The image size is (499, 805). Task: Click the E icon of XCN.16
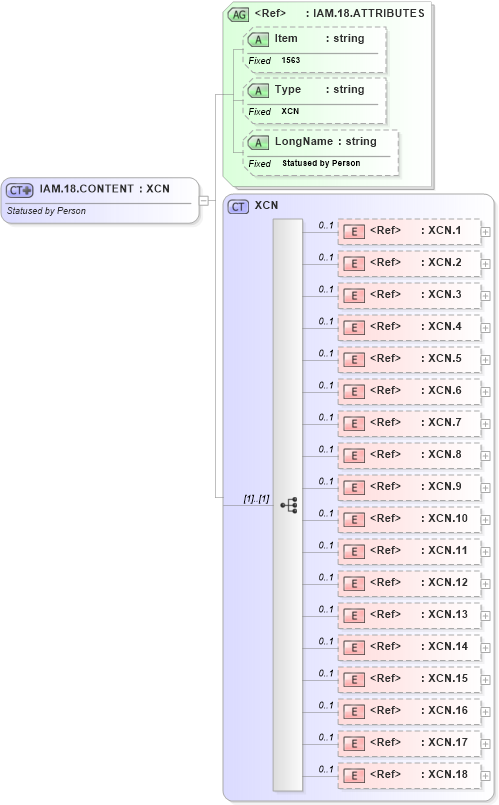[354, 712]
